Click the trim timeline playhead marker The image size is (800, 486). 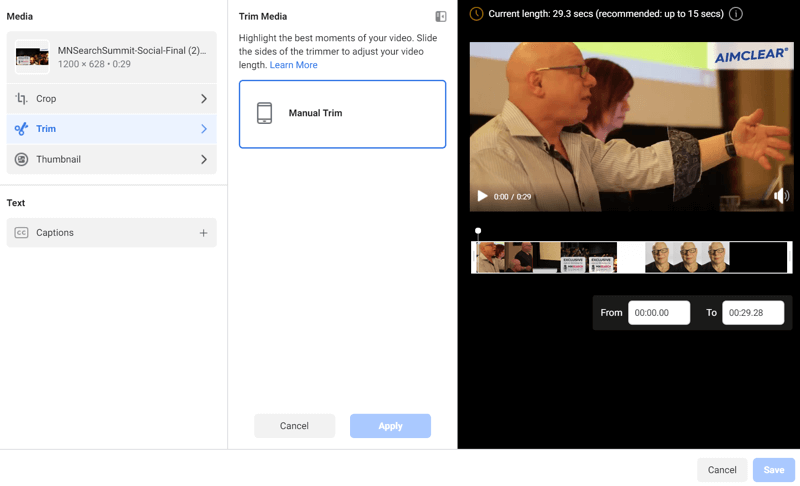(478, 231)
